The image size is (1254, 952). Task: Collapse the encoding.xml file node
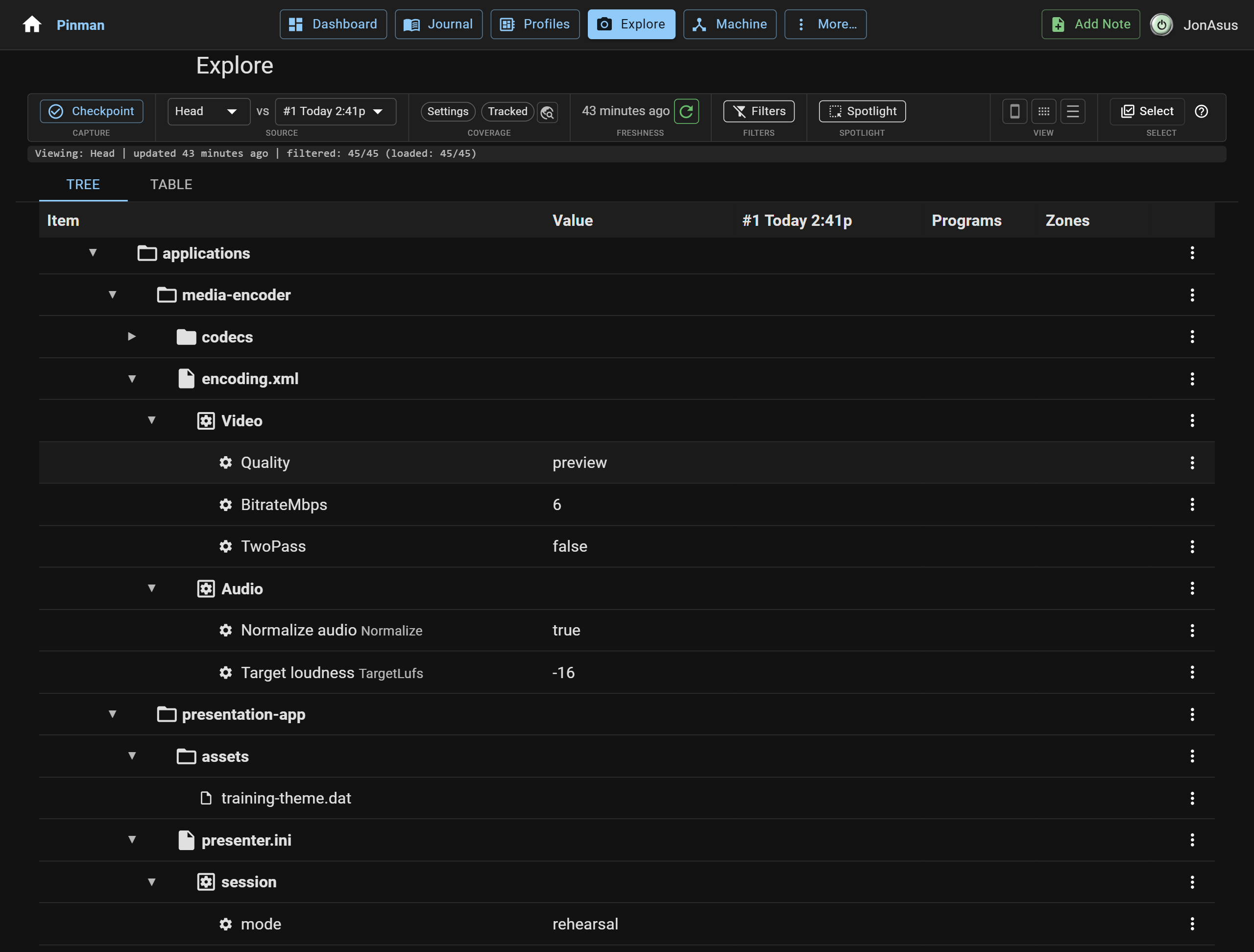click(x=131, y=379)
